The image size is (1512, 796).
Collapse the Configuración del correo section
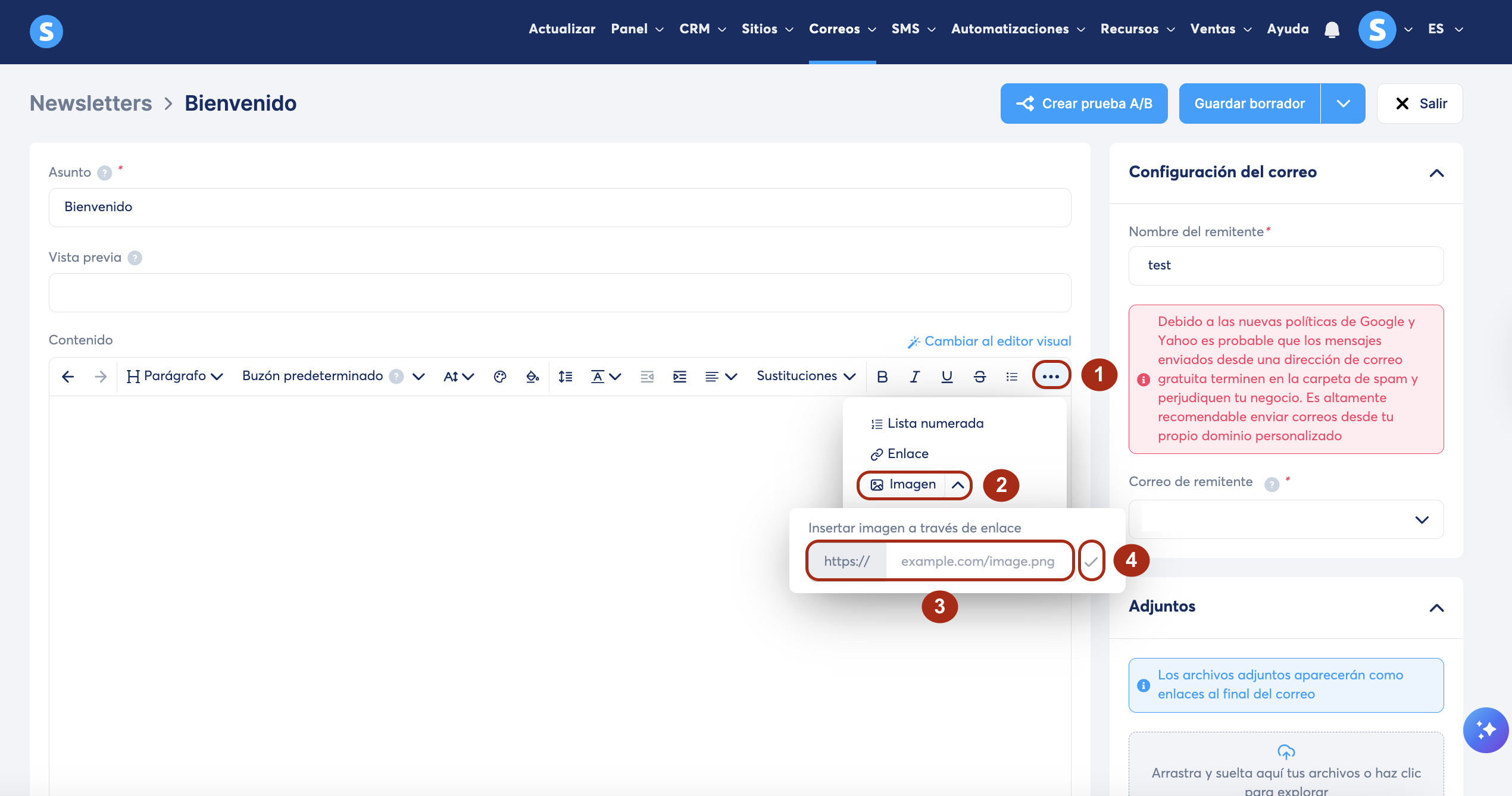pyautogui.click(x=1436, y=173)
